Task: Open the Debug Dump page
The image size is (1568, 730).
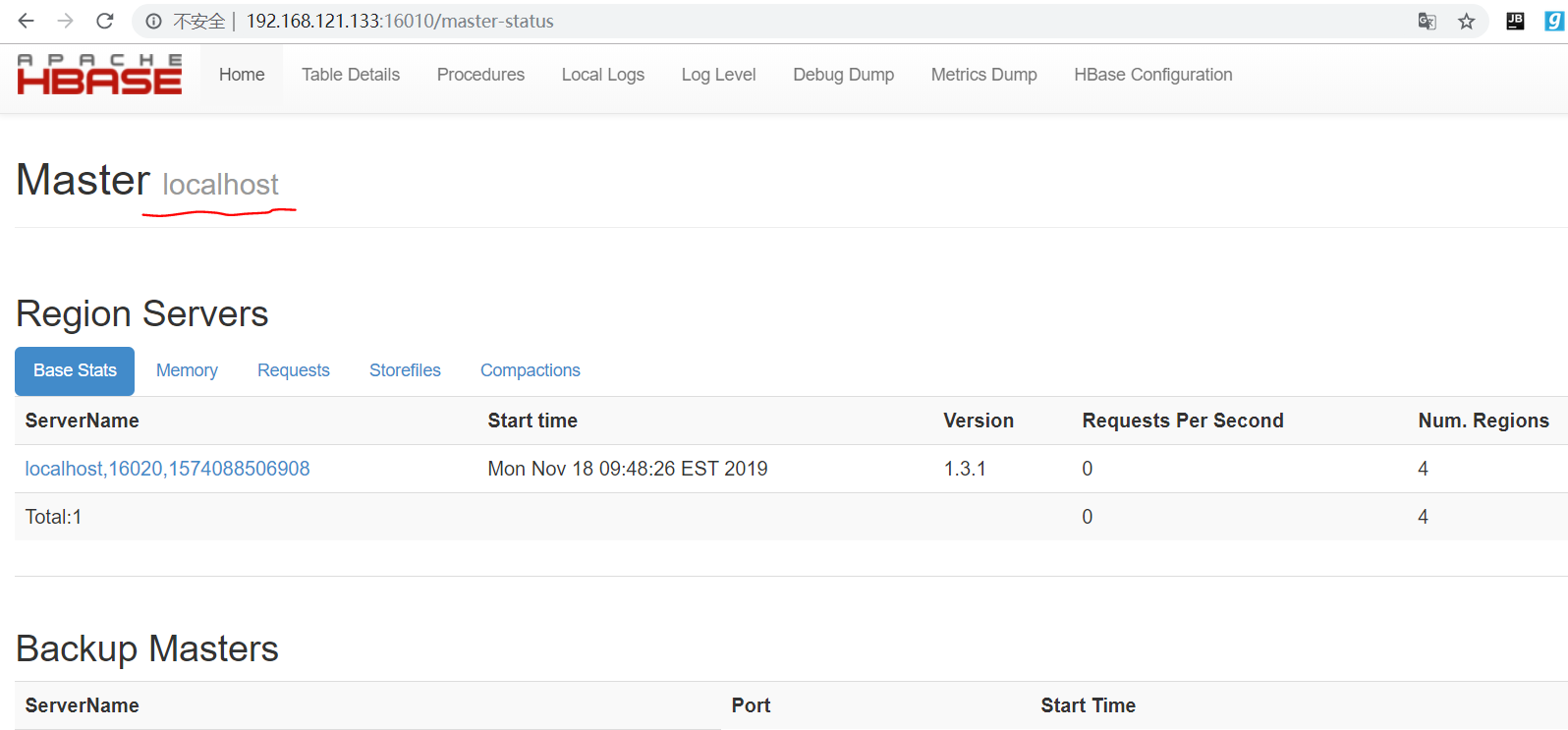Action: click(844, 75)
